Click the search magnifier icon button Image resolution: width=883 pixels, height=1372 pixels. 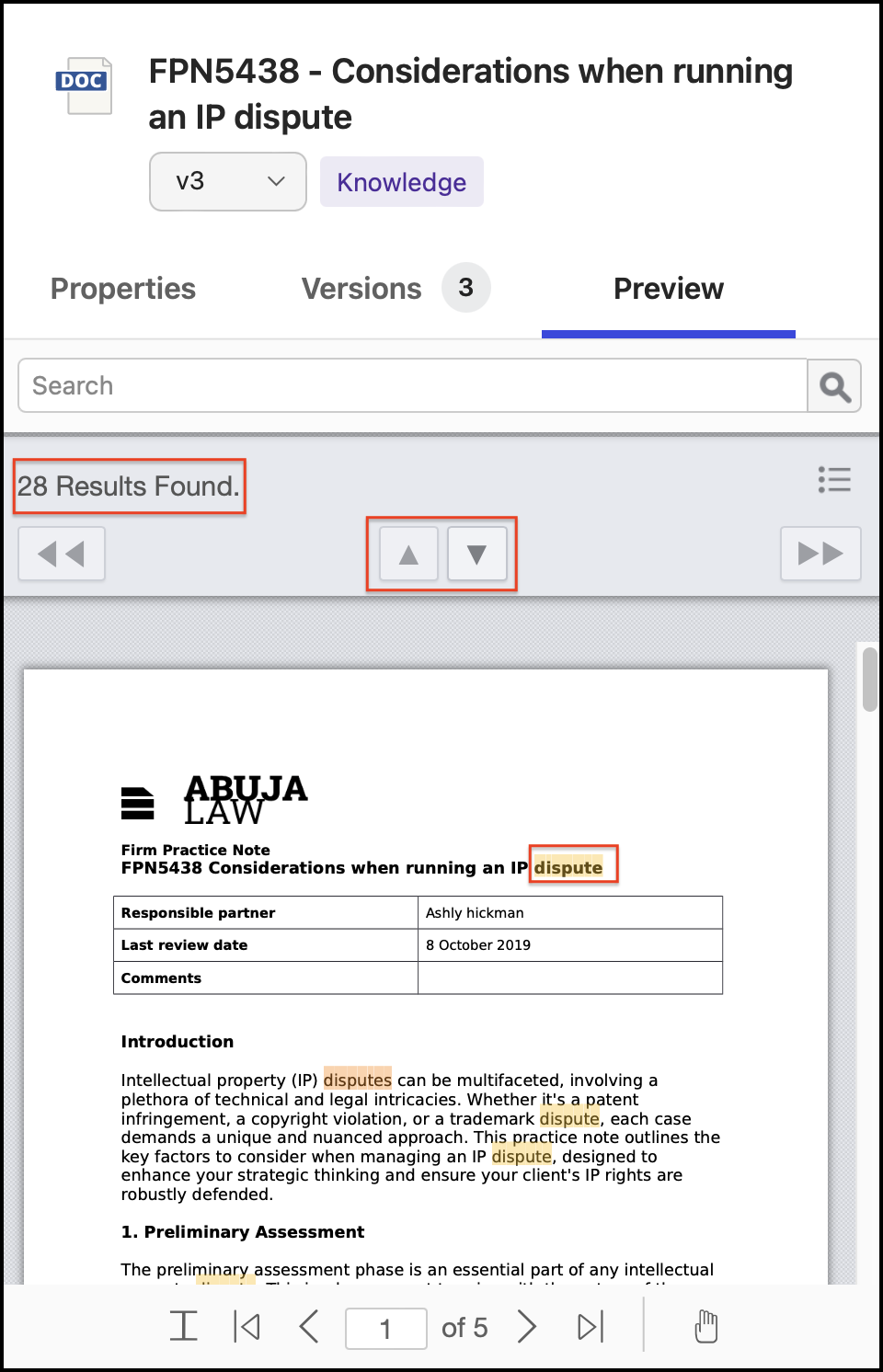click(x=834, y=386)
